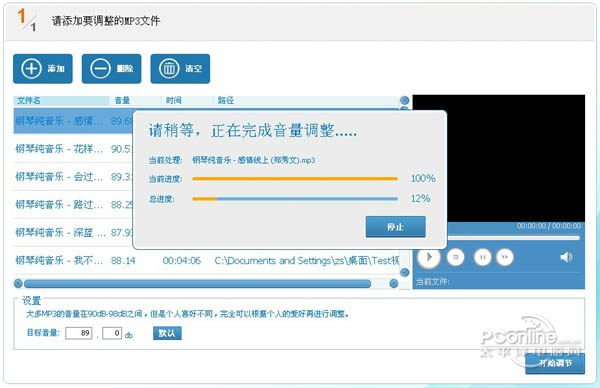The image size is (600, 388).
Task: Select the row 钢琴纯音乐 - 路过...
Action: [x=73, y=205]
